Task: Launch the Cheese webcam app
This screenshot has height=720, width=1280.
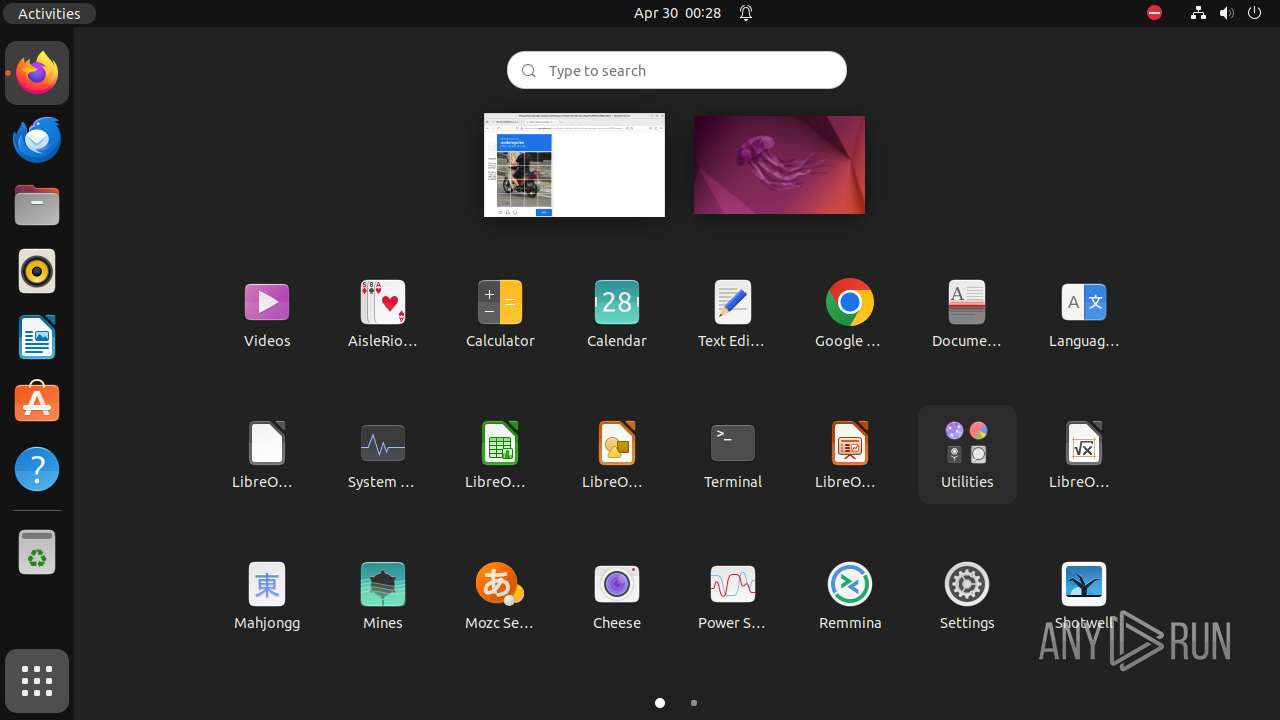Action: click(x=617, y=596)
